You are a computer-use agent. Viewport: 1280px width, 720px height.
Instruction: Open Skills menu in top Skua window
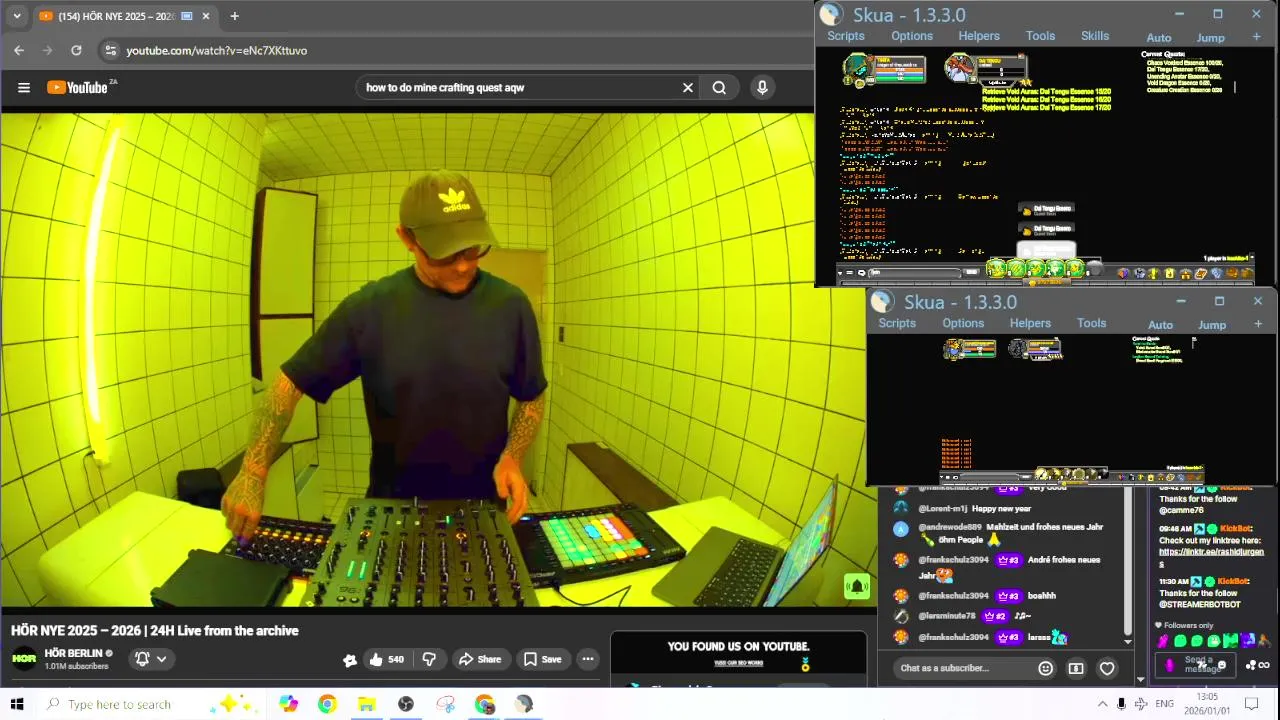[1095, 36]
